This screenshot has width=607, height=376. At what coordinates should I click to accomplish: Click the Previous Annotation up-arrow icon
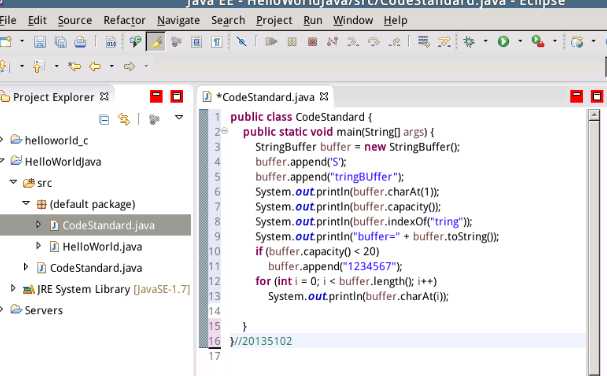37,67
